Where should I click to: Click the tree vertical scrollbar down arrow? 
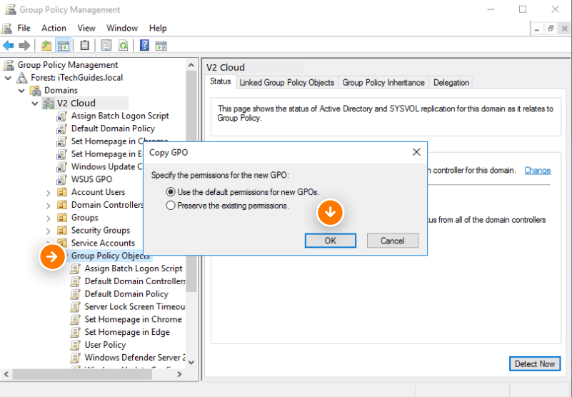[x=191, y=362]
